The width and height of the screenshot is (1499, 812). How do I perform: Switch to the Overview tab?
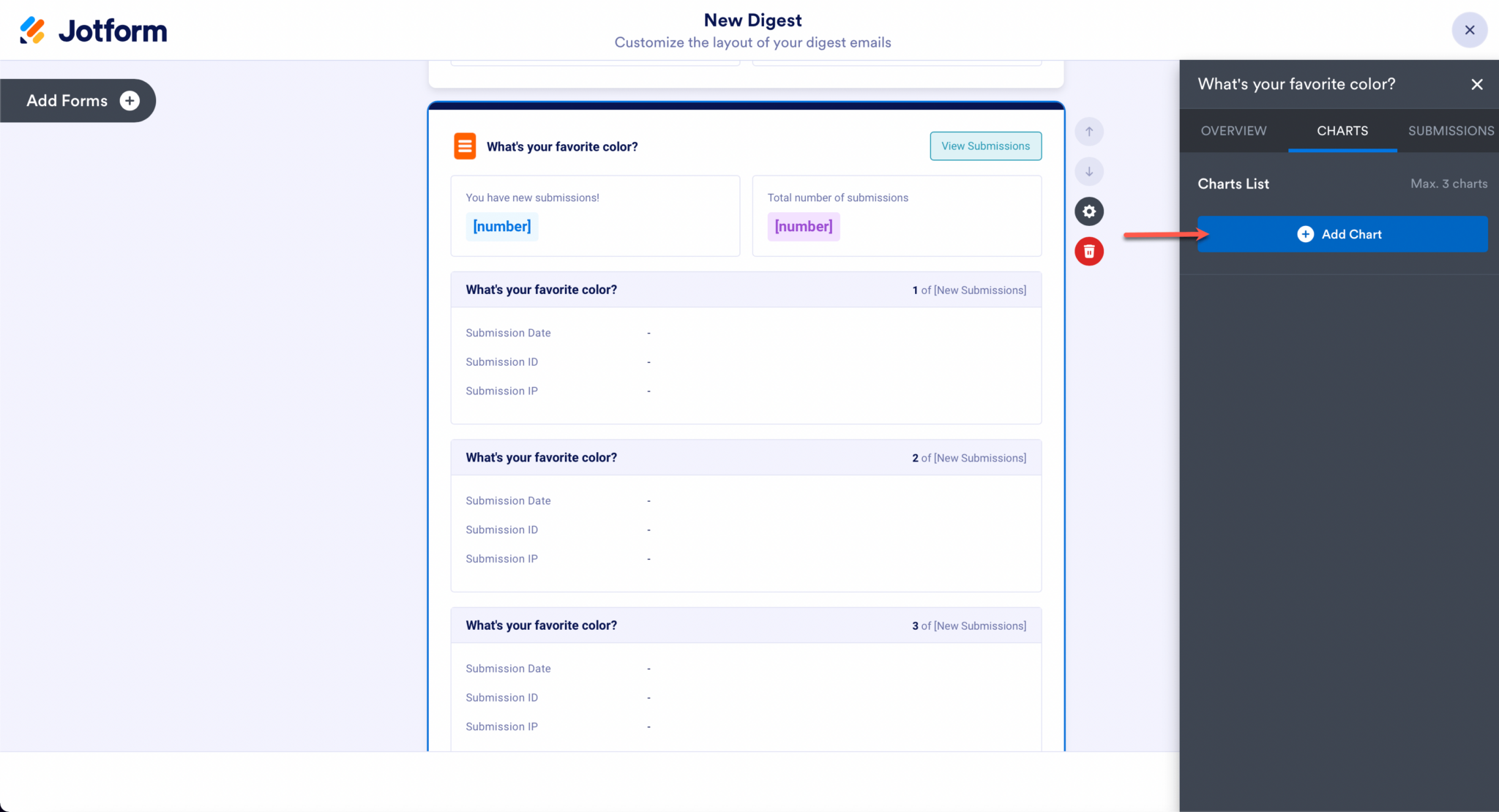tap(1233, 131)
